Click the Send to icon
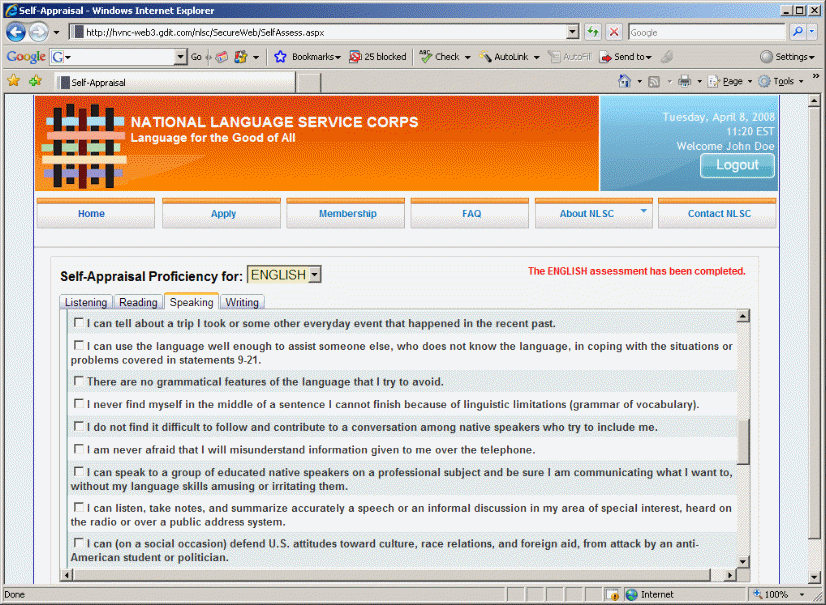This screenshot has width=826, height=605. click(x=605, y=57)
